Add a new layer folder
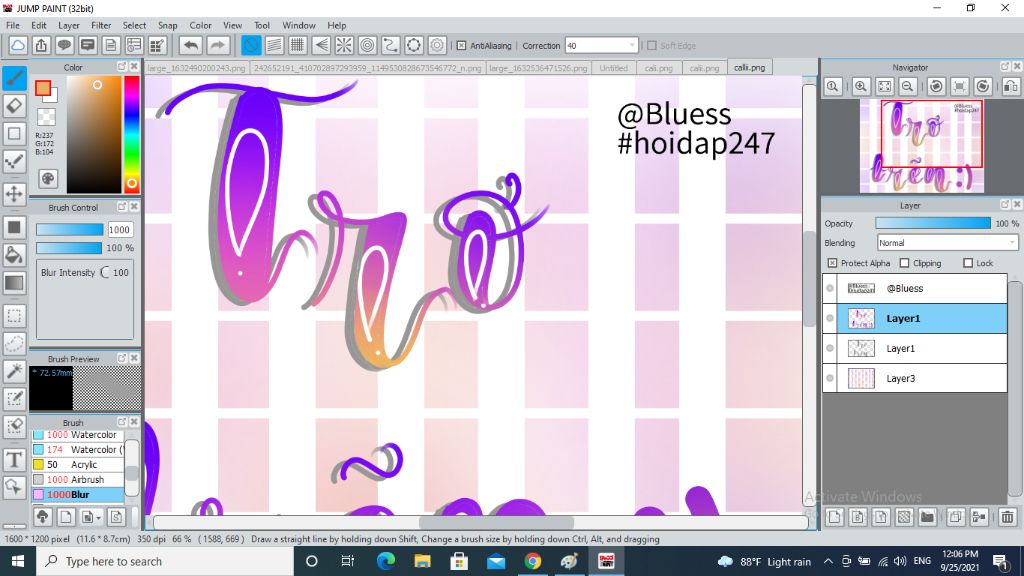Viewport: 1024px width, 576px height. coord(927,517)
